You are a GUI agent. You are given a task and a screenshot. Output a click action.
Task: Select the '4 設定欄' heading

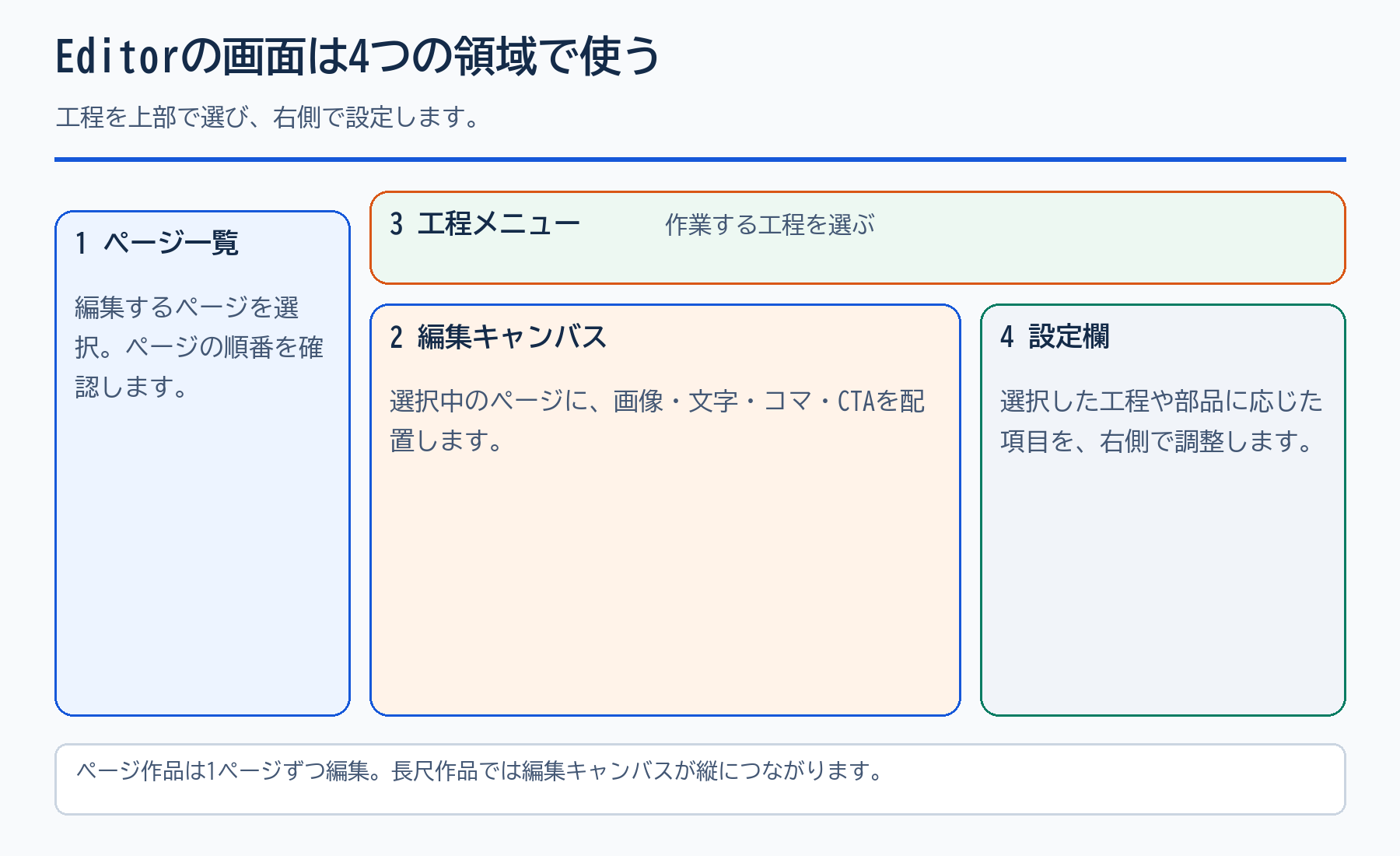[x=1055, y=337]
